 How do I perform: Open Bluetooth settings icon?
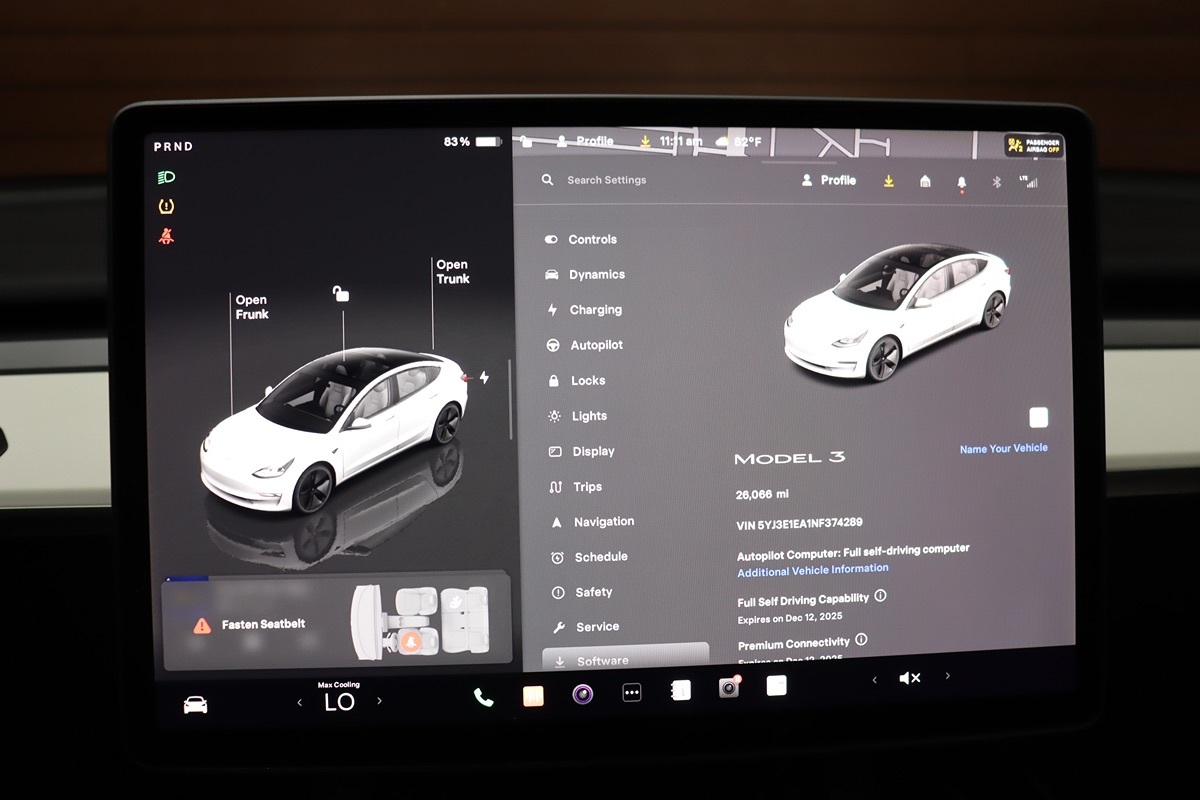click(x=996, y=182)
